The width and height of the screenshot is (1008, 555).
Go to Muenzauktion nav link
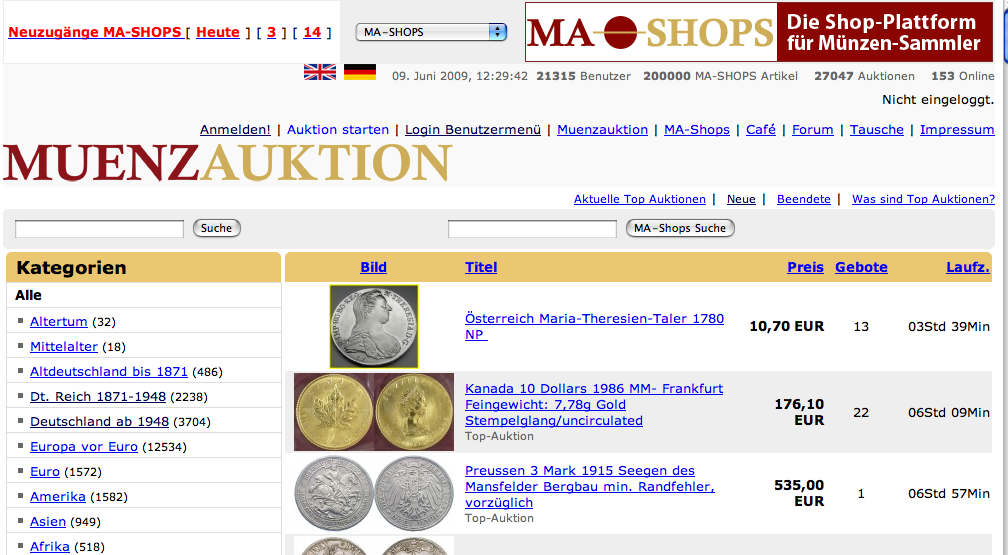click(602, 129)
